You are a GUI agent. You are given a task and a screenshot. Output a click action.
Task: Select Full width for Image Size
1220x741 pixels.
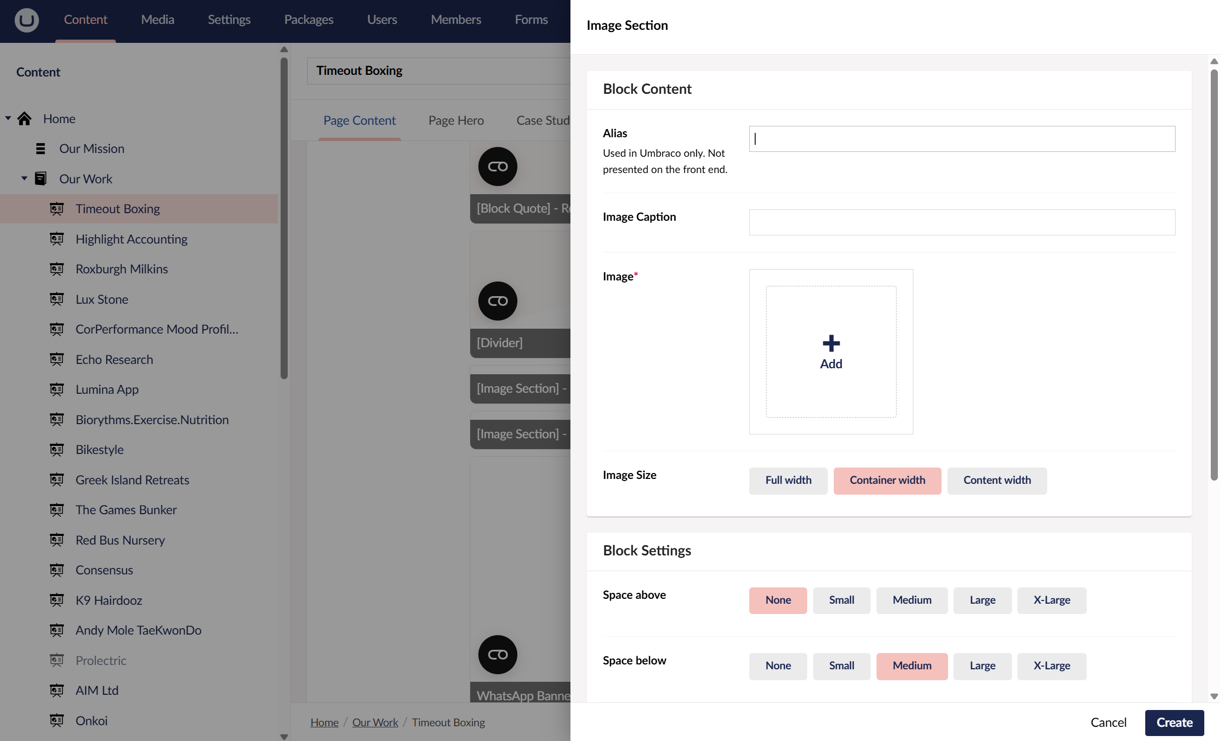(x=787, y=480)
